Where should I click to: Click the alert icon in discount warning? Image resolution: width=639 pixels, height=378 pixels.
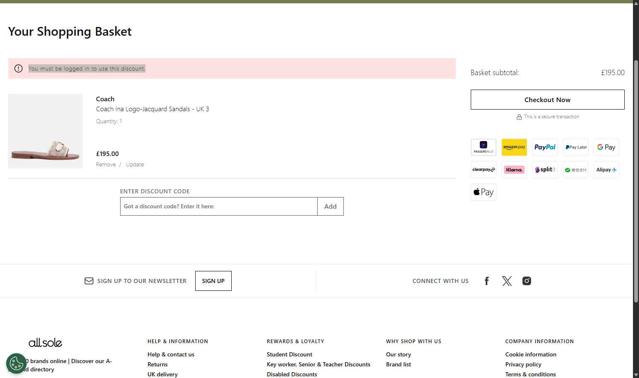tap(18, 68)
